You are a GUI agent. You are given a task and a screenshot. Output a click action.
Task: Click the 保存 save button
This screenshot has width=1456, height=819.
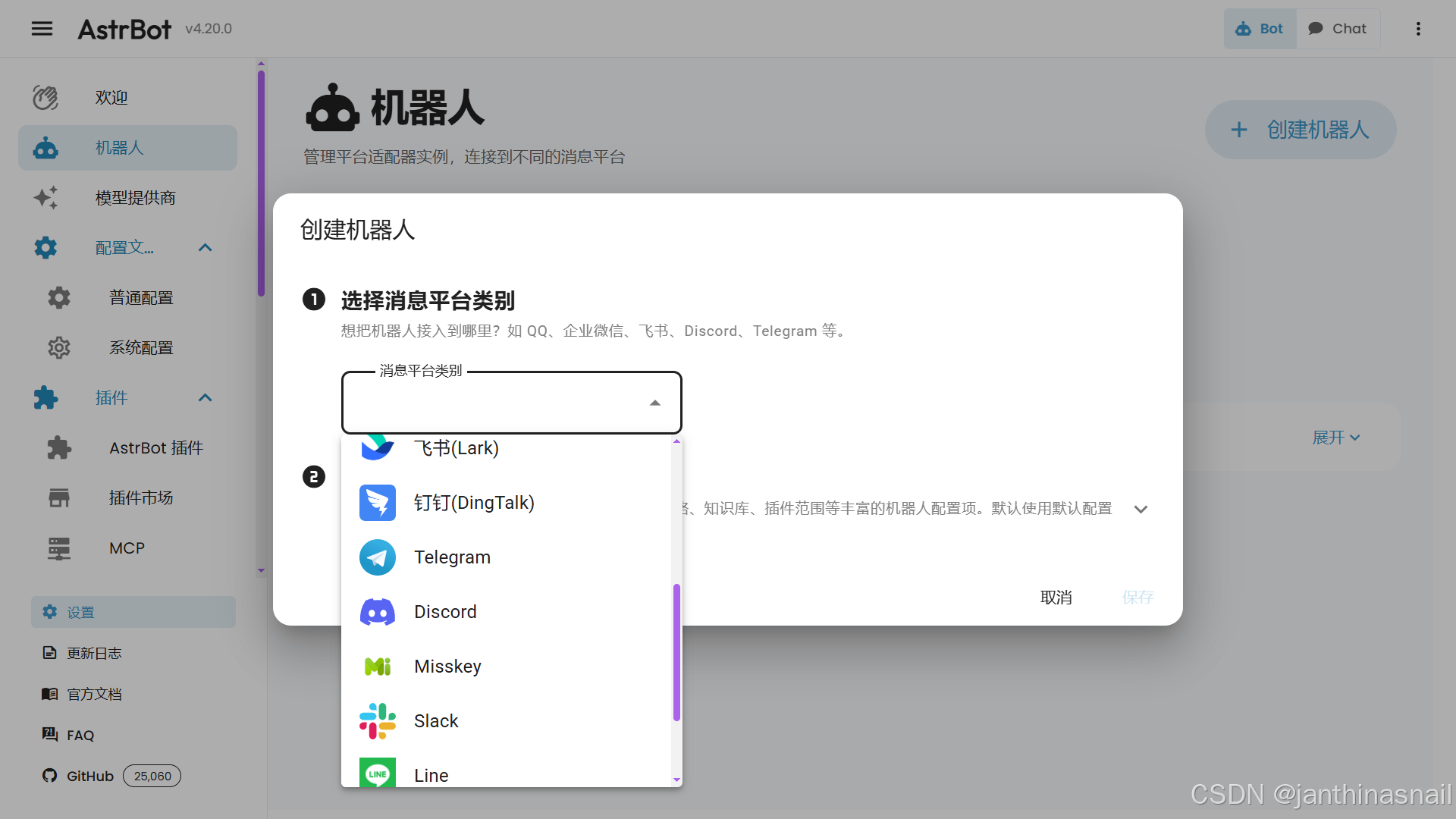[x=1137, y=598]
